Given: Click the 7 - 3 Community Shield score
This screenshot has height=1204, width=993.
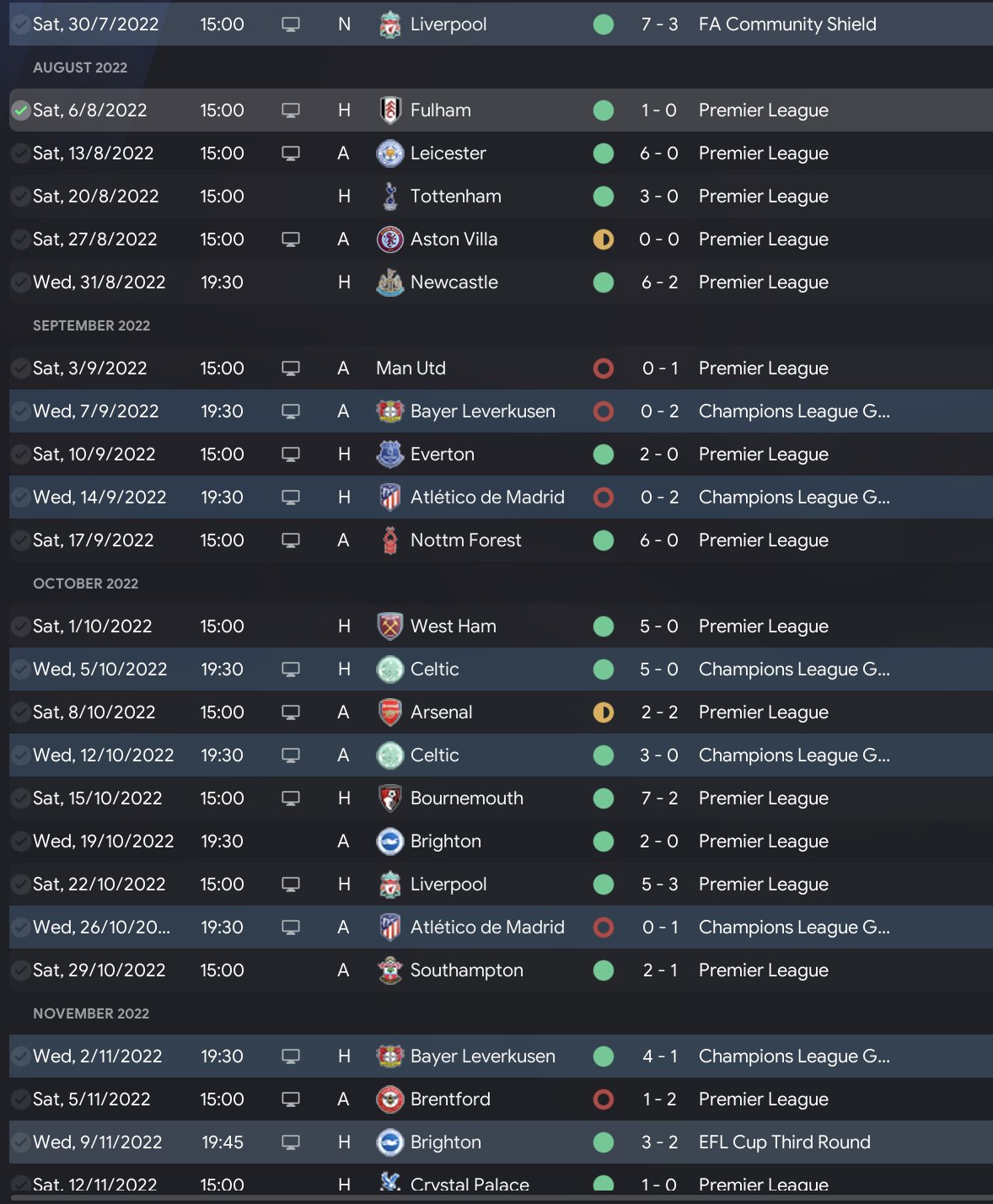Looking at the screenshot, I should point(659,24).
